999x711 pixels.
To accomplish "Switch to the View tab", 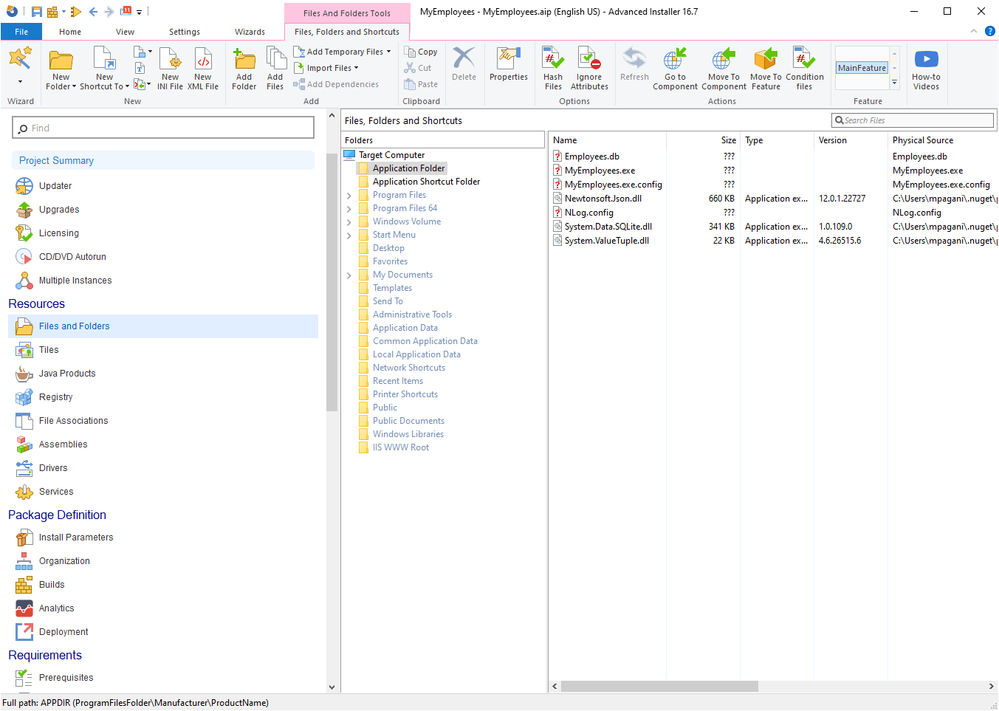I will (x=125, y=32).
